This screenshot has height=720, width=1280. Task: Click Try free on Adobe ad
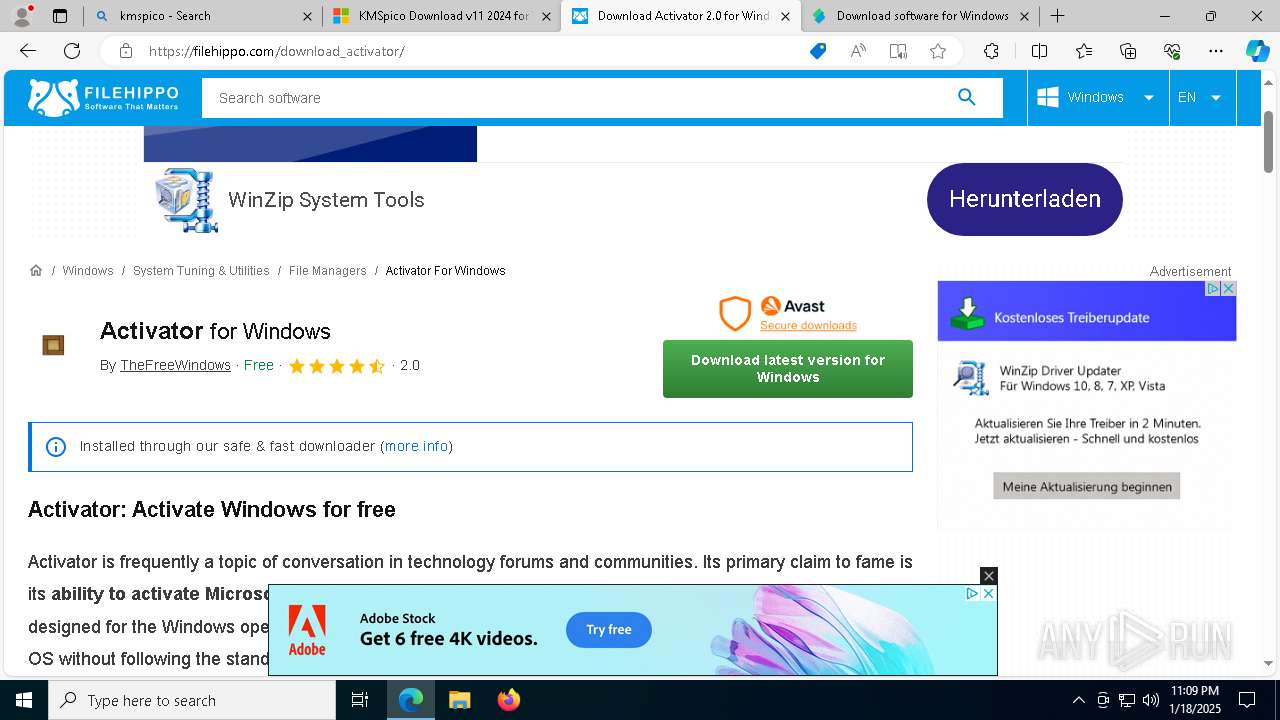(609, 630)
